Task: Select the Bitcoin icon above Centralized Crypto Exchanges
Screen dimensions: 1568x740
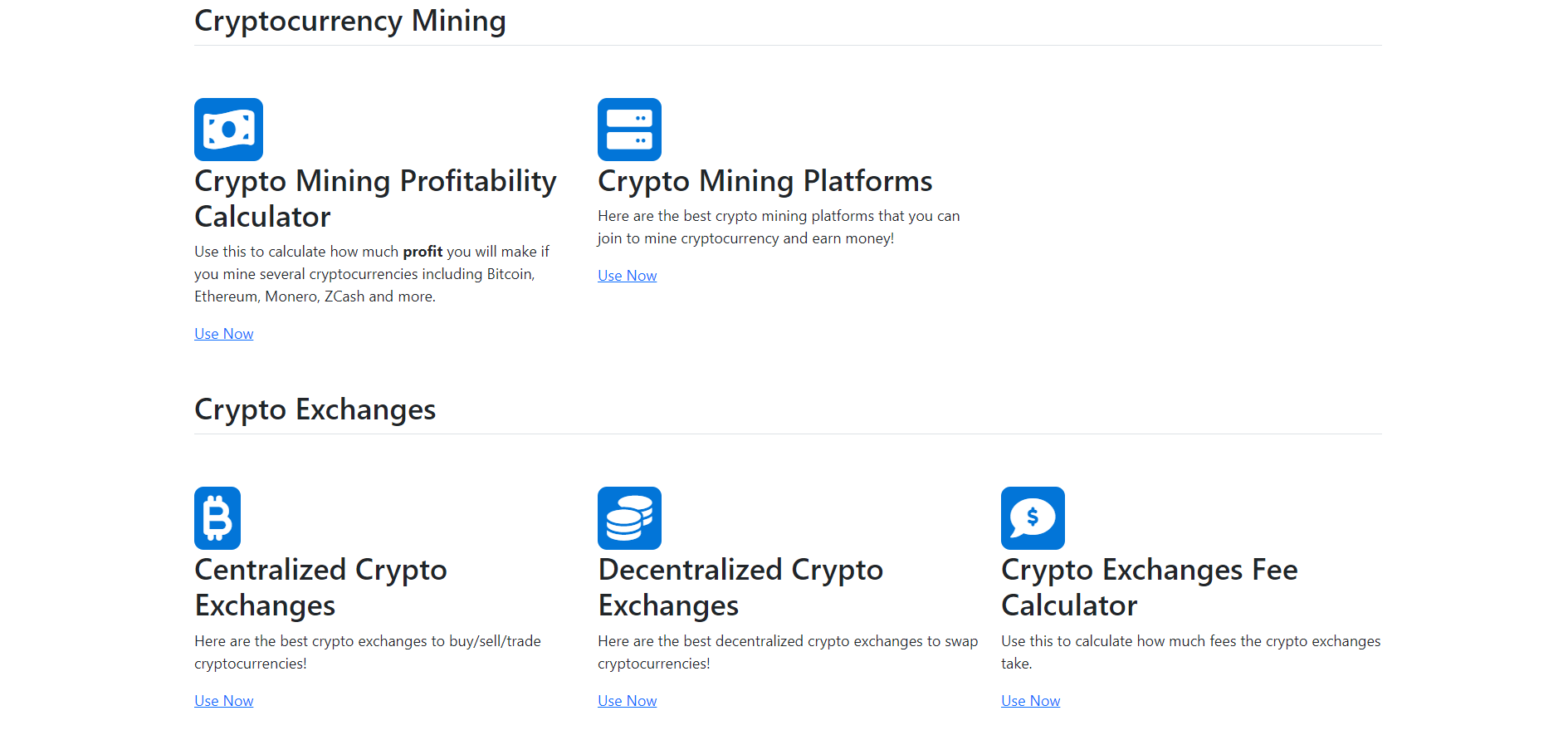Action: (217, 517)
